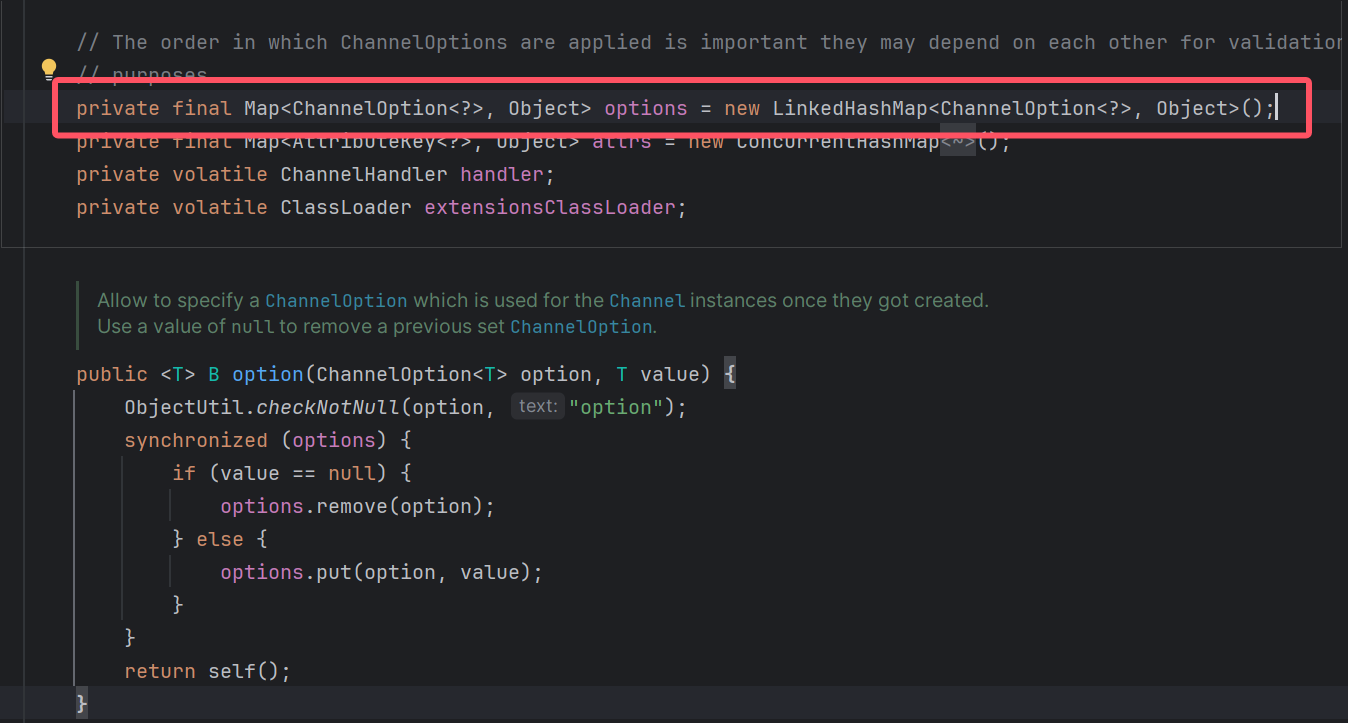Open the ChannelOption link ending the doc comment
The width and height of the screenshot is (1348, 723).
581,327
